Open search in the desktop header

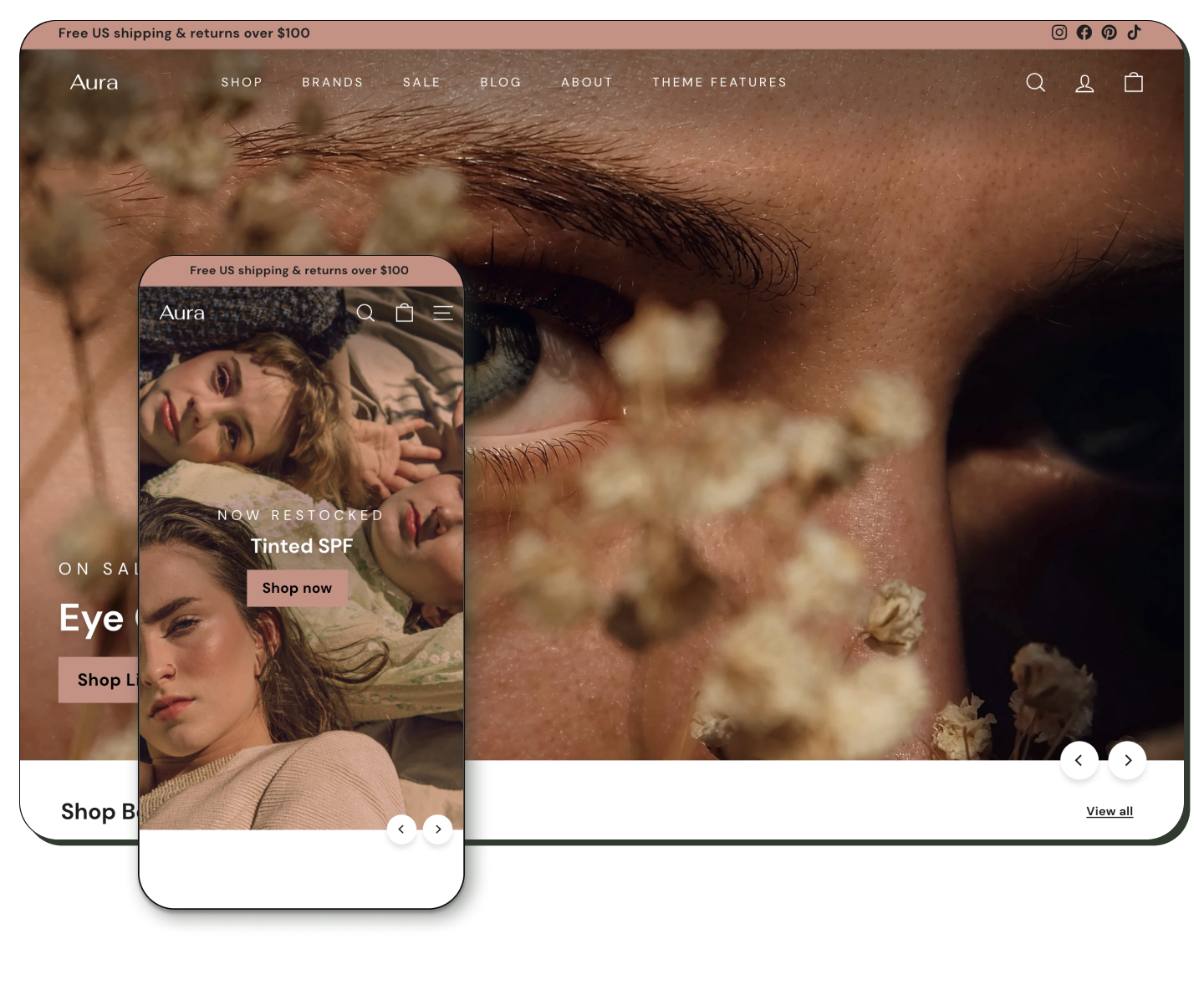pos(1035,82)
